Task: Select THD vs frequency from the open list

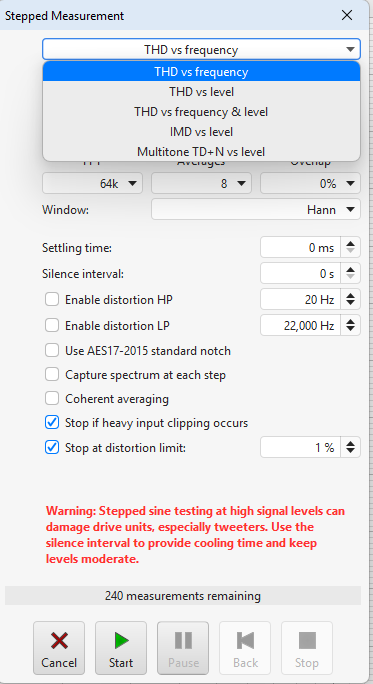Action: click(201, 72)
